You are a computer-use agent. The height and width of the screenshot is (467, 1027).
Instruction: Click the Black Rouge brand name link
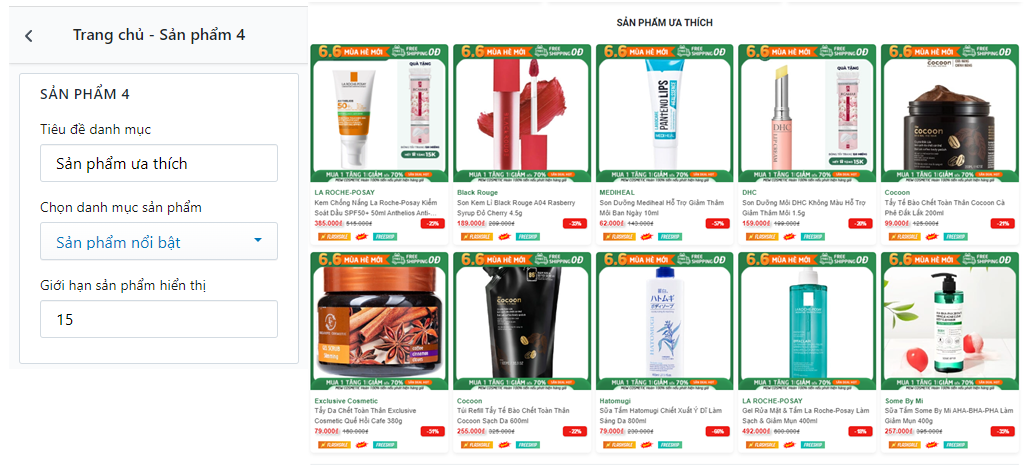click(x=477, y=193)
